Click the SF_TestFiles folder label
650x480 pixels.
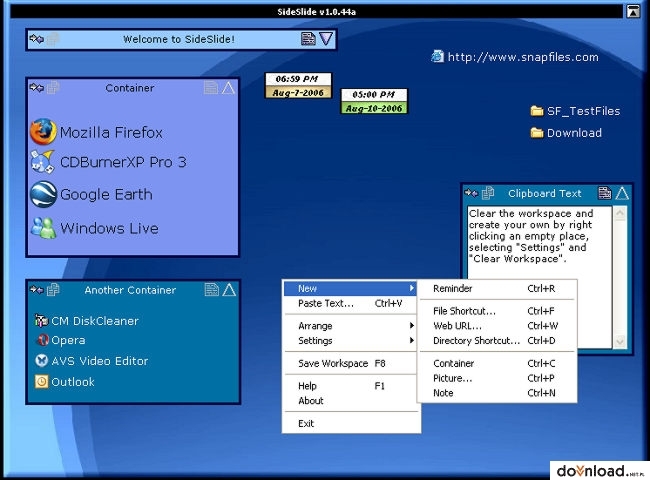point(583,111)
